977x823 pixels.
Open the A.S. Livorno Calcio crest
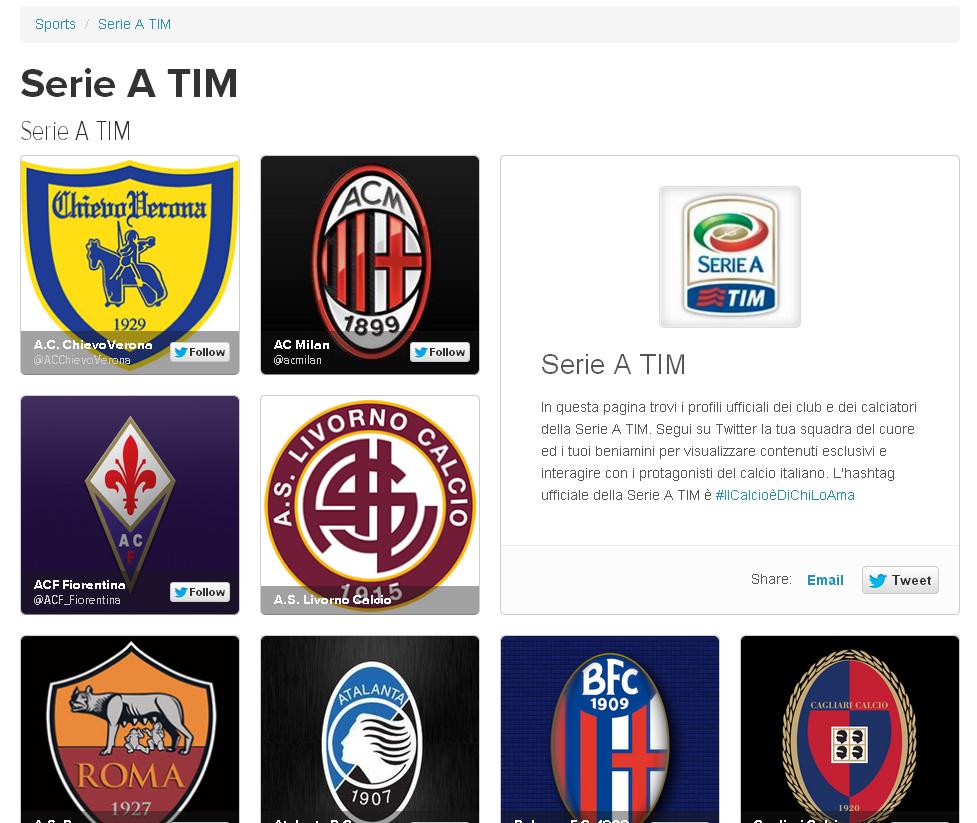point(369,505)
